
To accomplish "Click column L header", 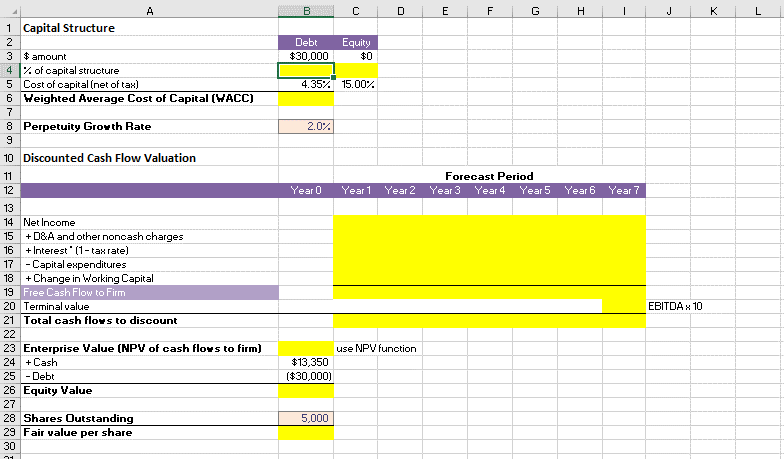I will [758, 11].
